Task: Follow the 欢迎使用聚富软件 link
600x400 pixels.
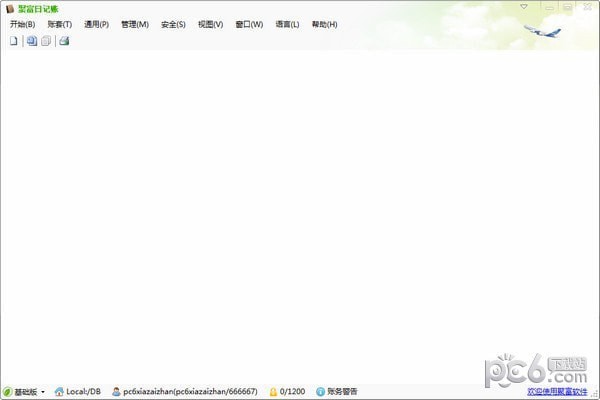Action: click(557, 392)
